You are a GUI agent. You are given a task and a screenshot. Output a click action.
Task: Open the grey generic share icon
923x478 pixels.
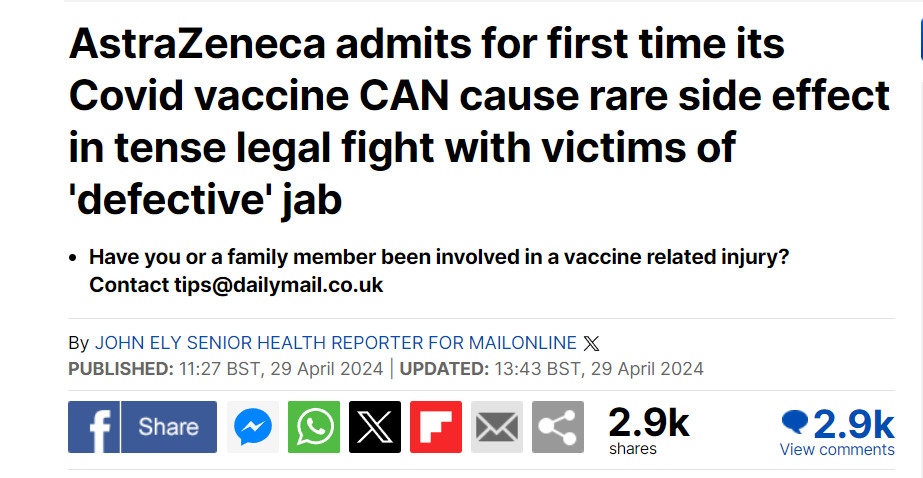point(558,427)
